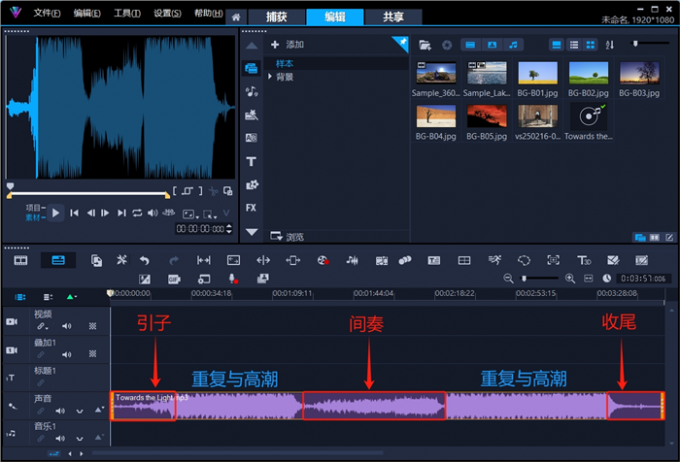Open the 3D title editor icon
The width and height of the screenshot is (680, 462).
tap(584, 260)
